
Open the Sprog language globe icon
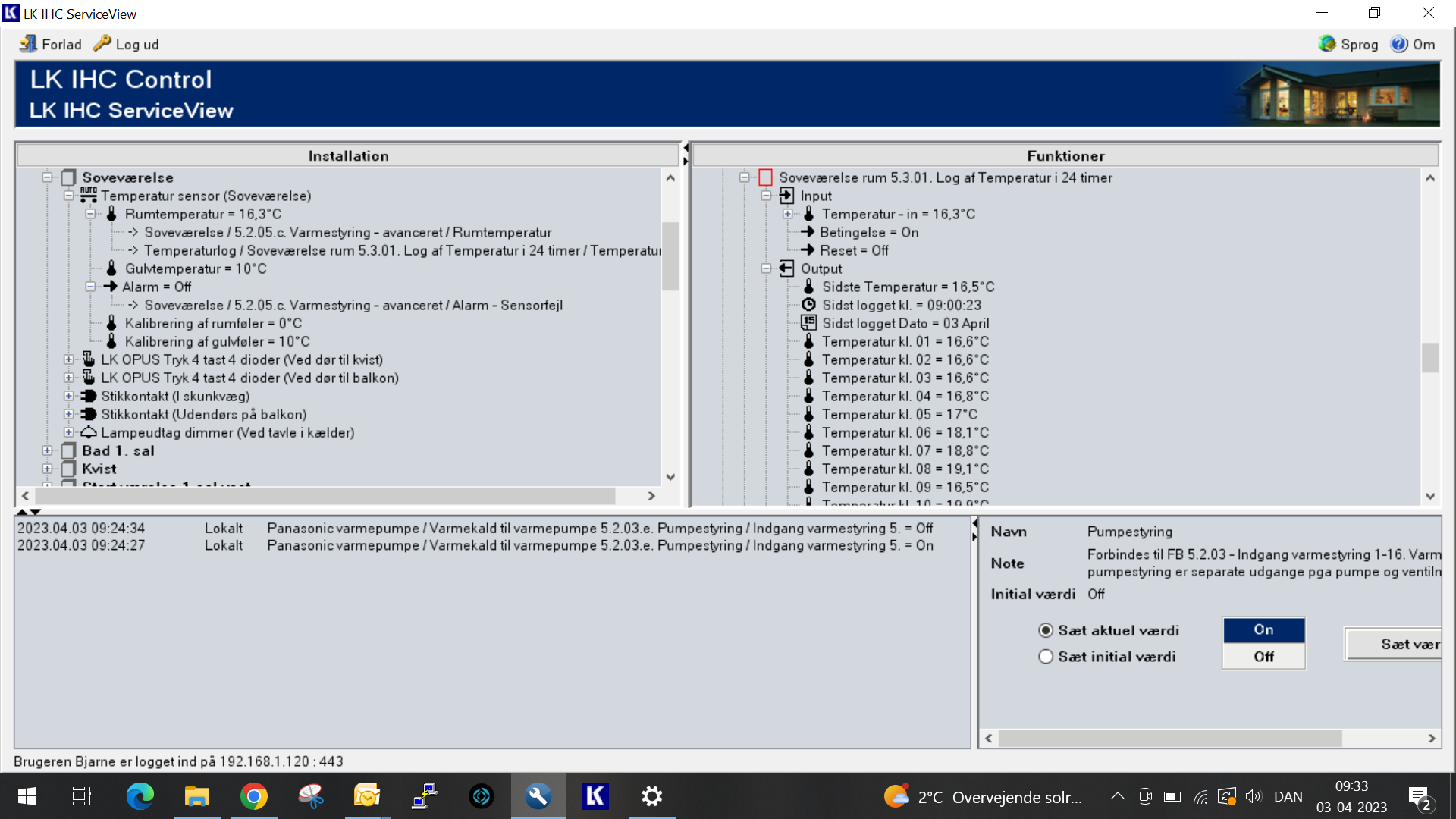1326,44
